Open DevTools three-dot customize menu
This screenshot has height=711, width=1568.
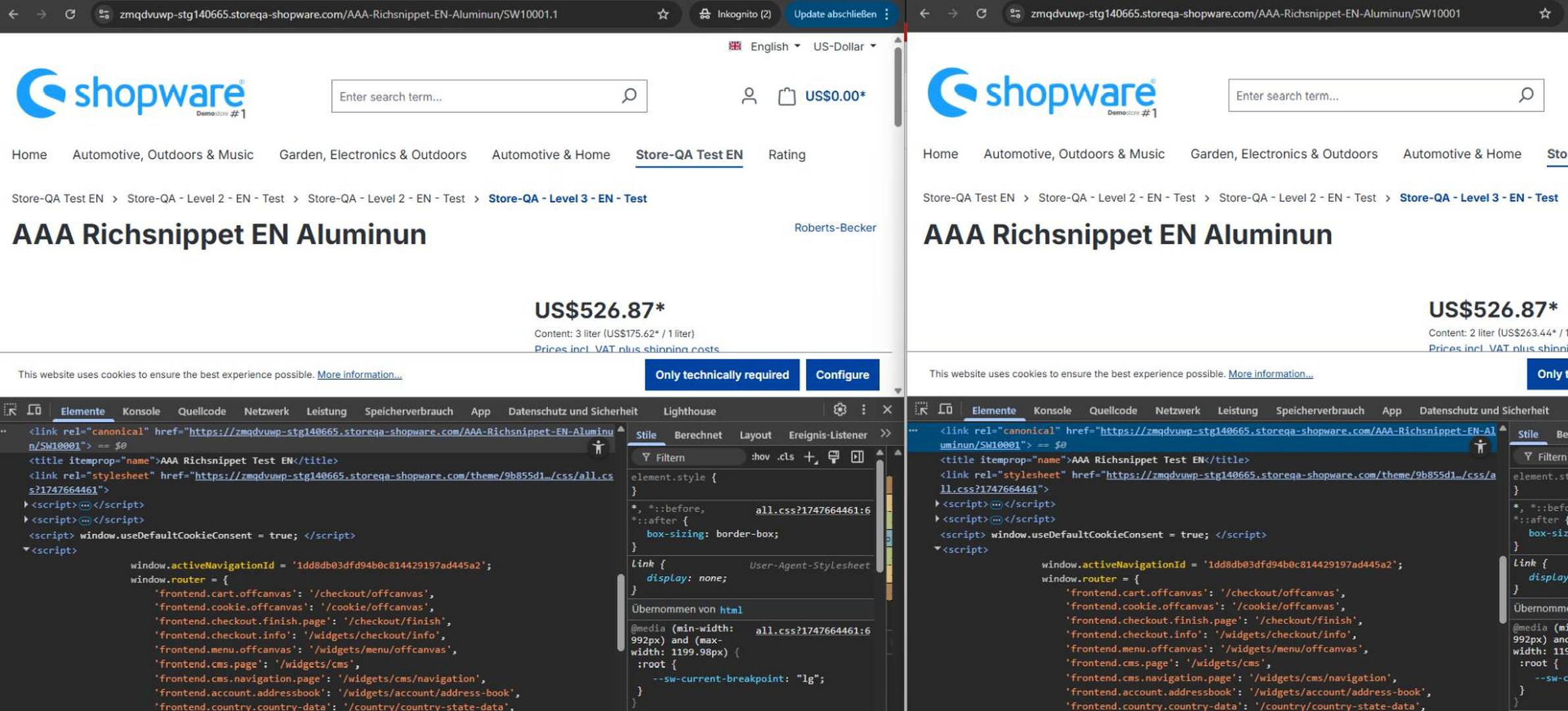point(863,409)
